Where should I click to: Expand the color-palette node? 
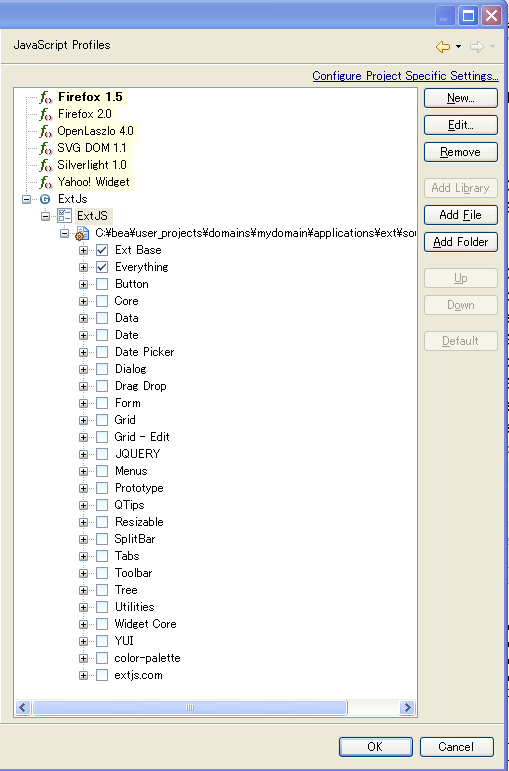(83, 658)
